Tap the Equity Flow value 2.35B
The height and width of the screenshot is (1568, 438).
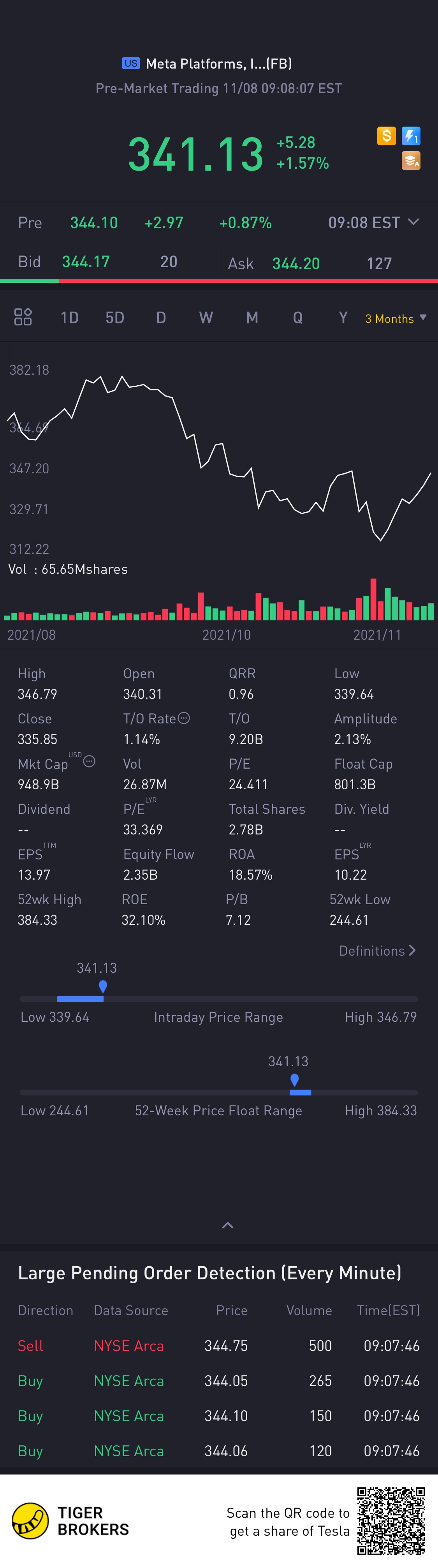141,875
